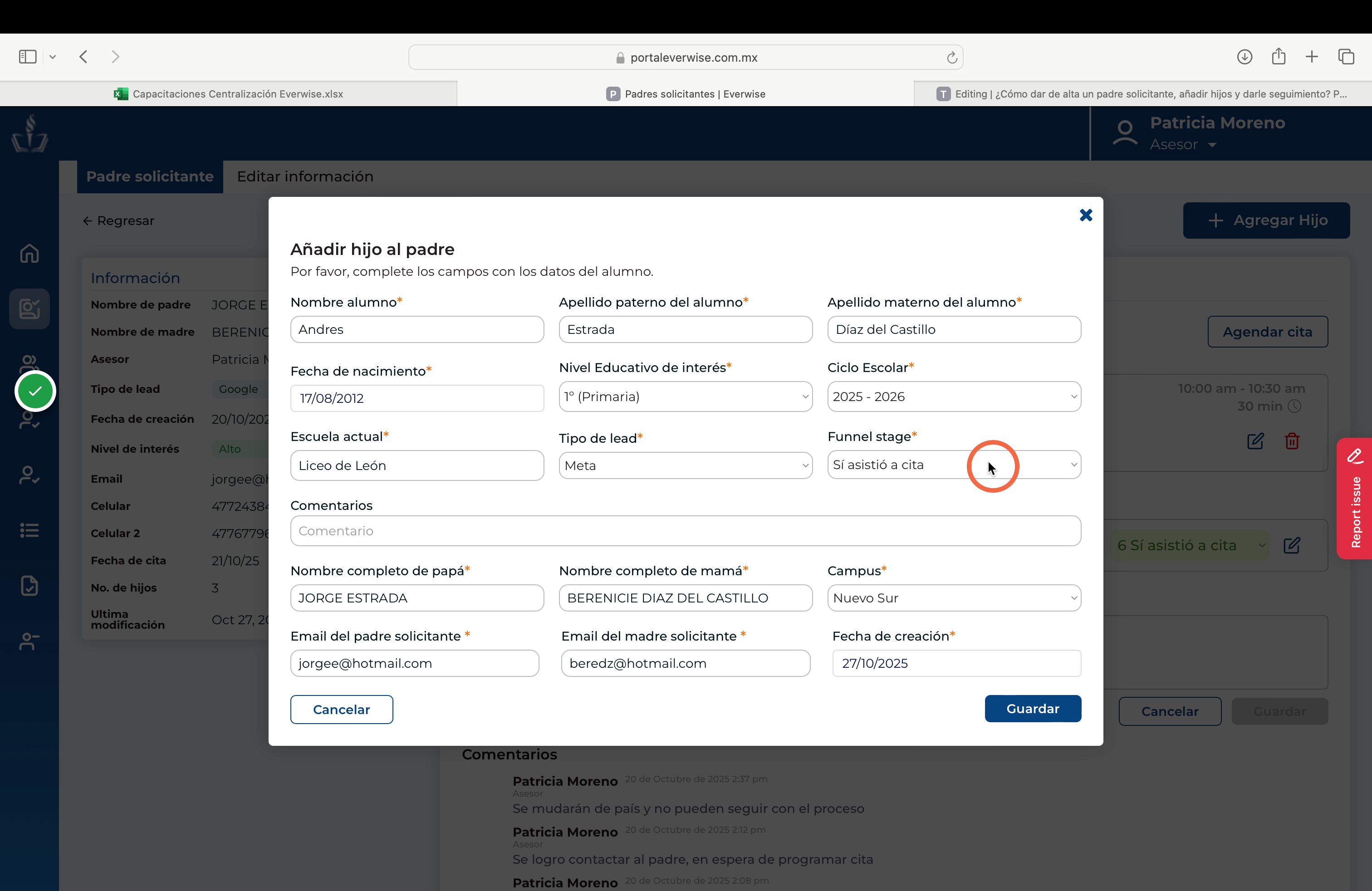Click the Email del padre solicitante field

(x=415, y=663)
